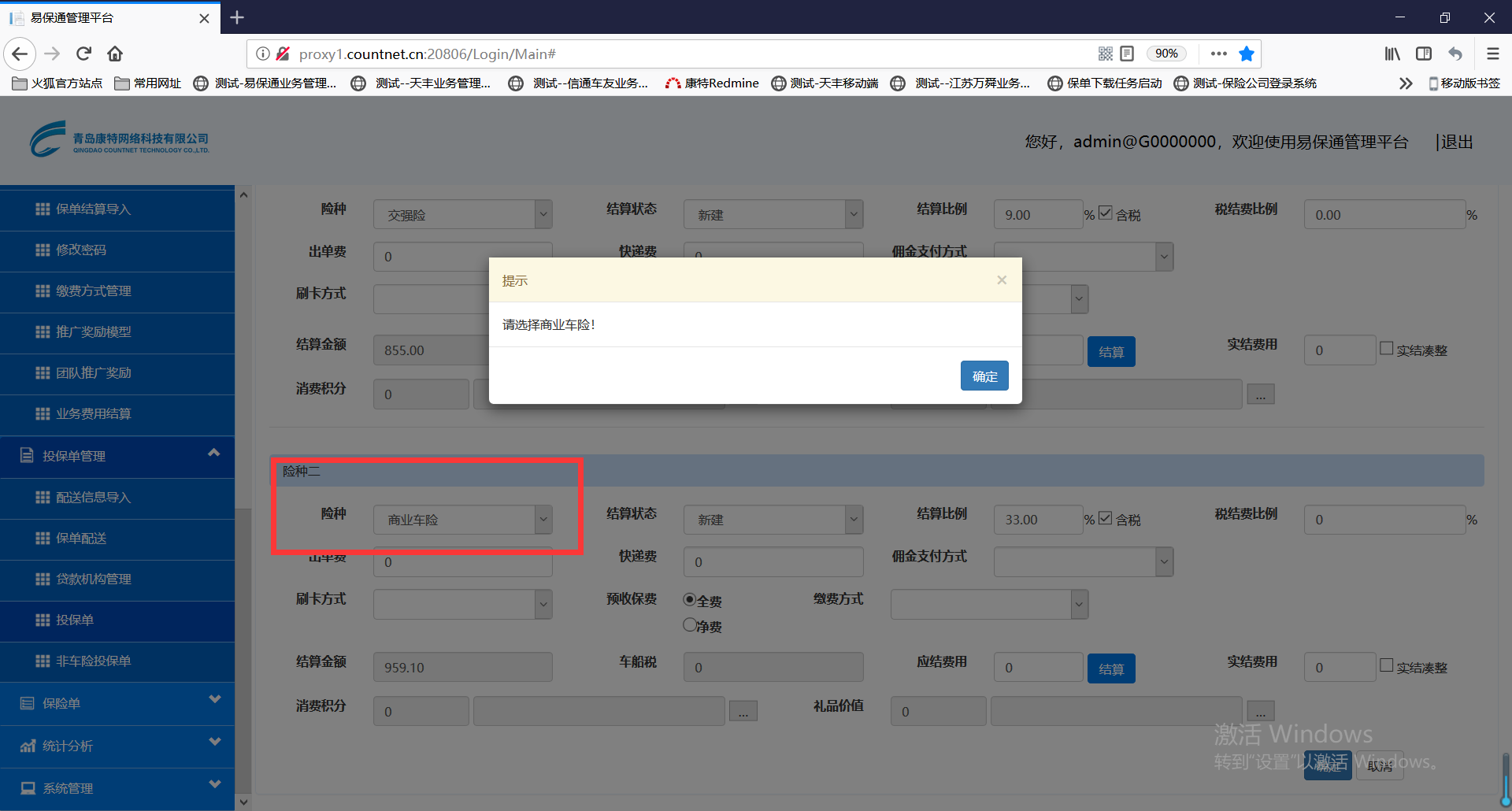Viewport: 1512px width, 811px height.
Task: Open 保单配送 in sidebar
Action: coord(117,539)
